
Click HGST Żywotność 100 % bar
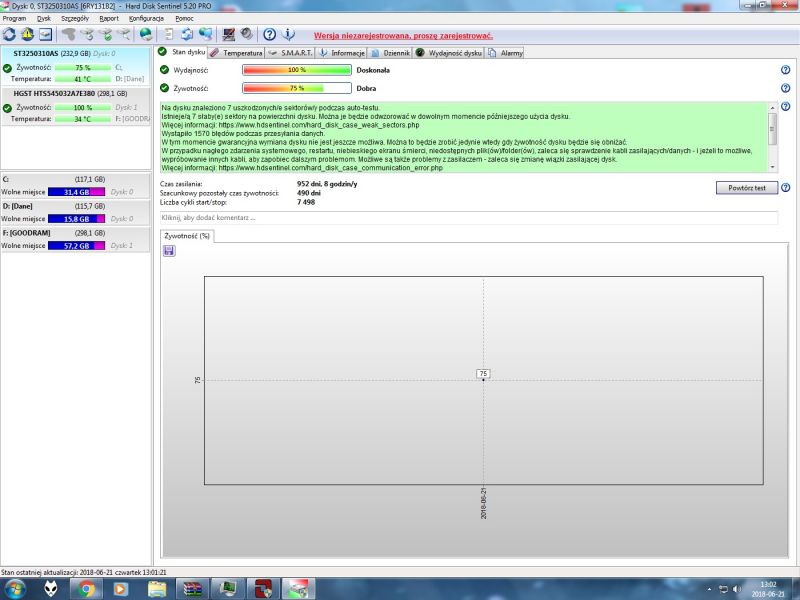click(83, 108)
